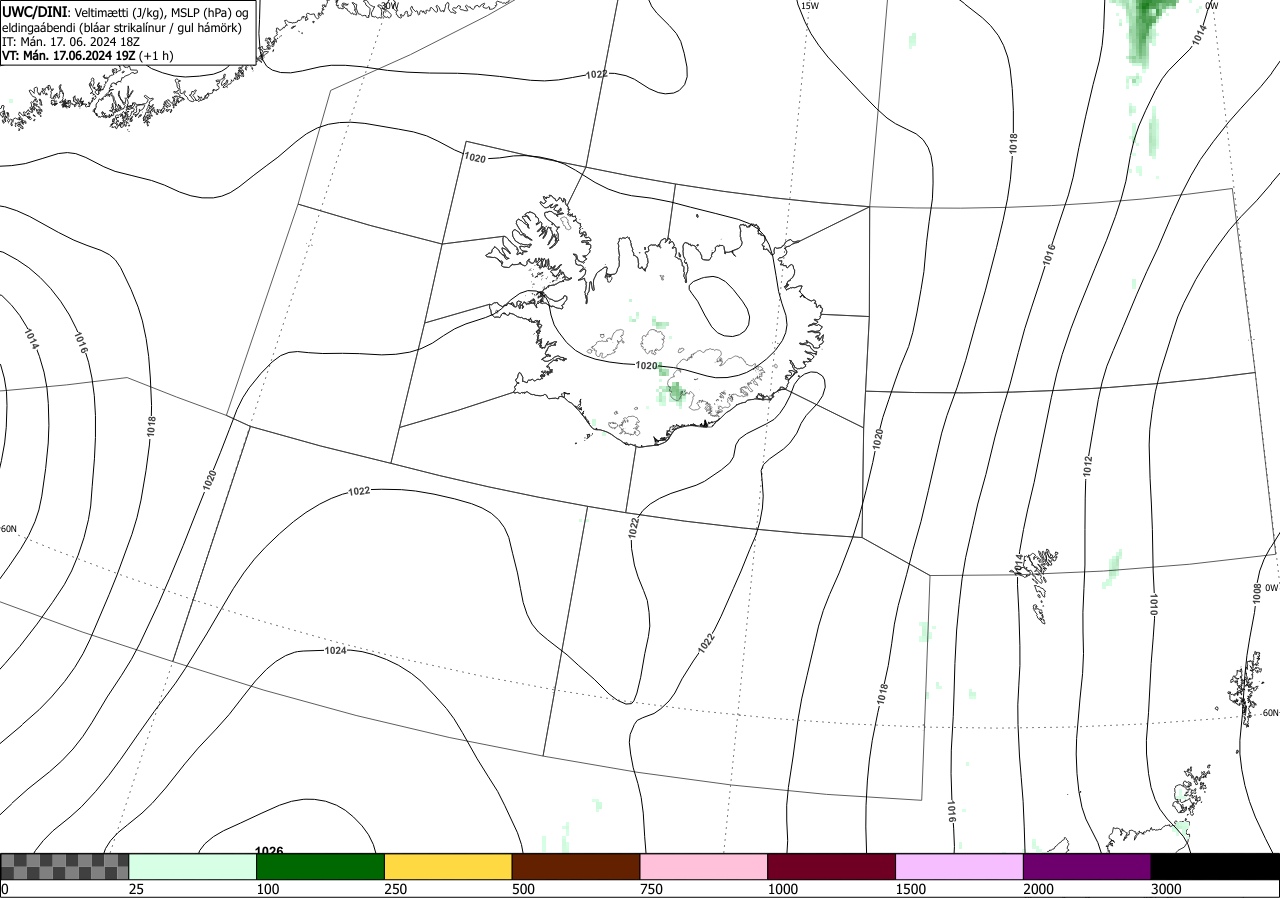Viewport: 1280px width, 898px height.
Task: Click the closed isobar oval over northeast Iceland
Action: coord(718,306)
